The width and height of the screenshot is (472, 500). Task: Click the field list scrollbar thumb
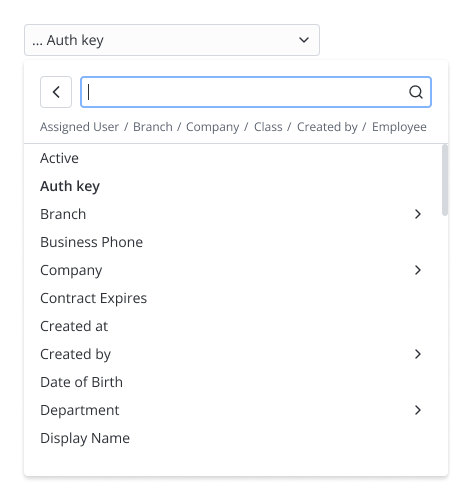point(445,180)
